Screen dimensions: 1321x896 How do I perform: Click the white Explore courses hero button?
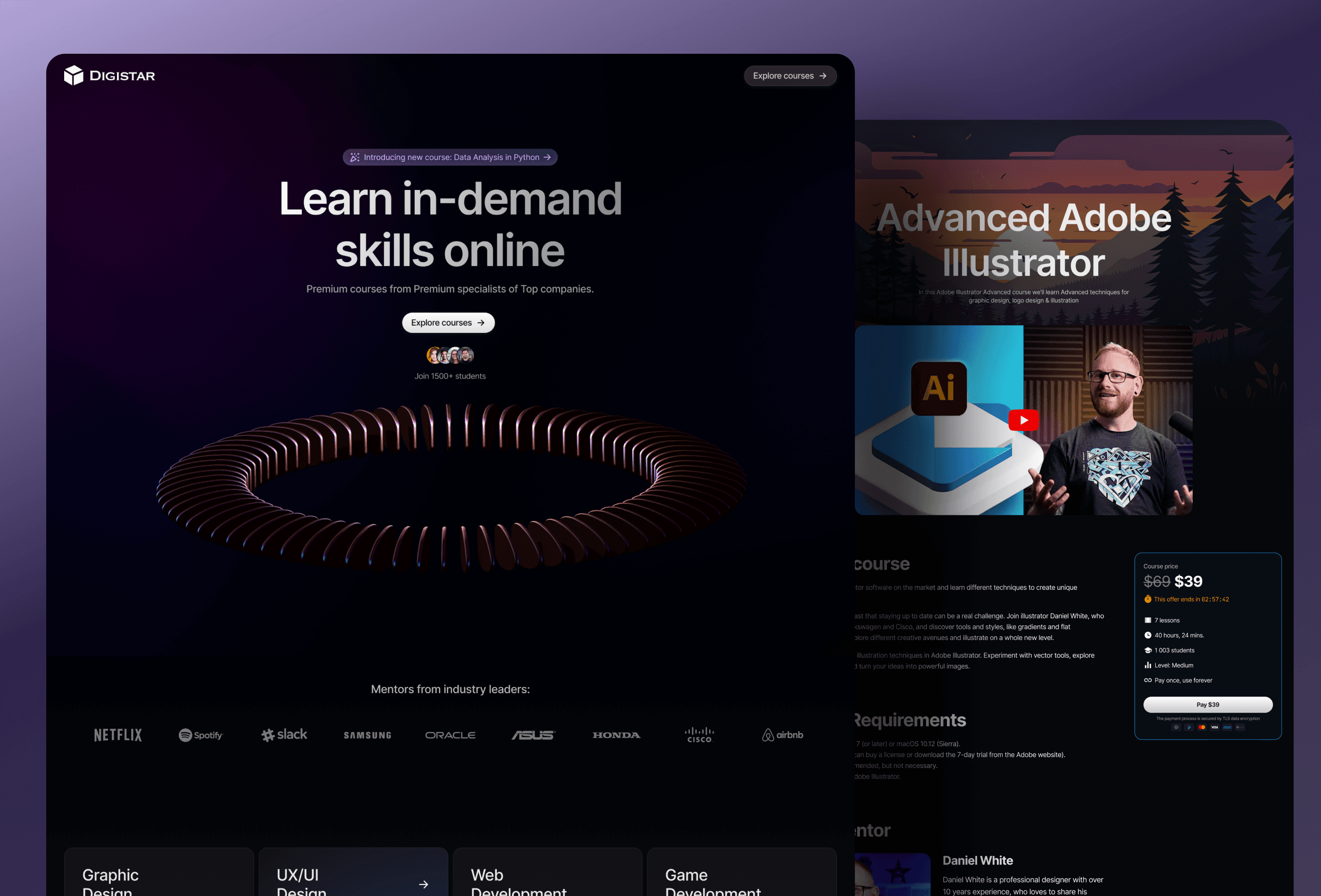[x=448, y=323]
